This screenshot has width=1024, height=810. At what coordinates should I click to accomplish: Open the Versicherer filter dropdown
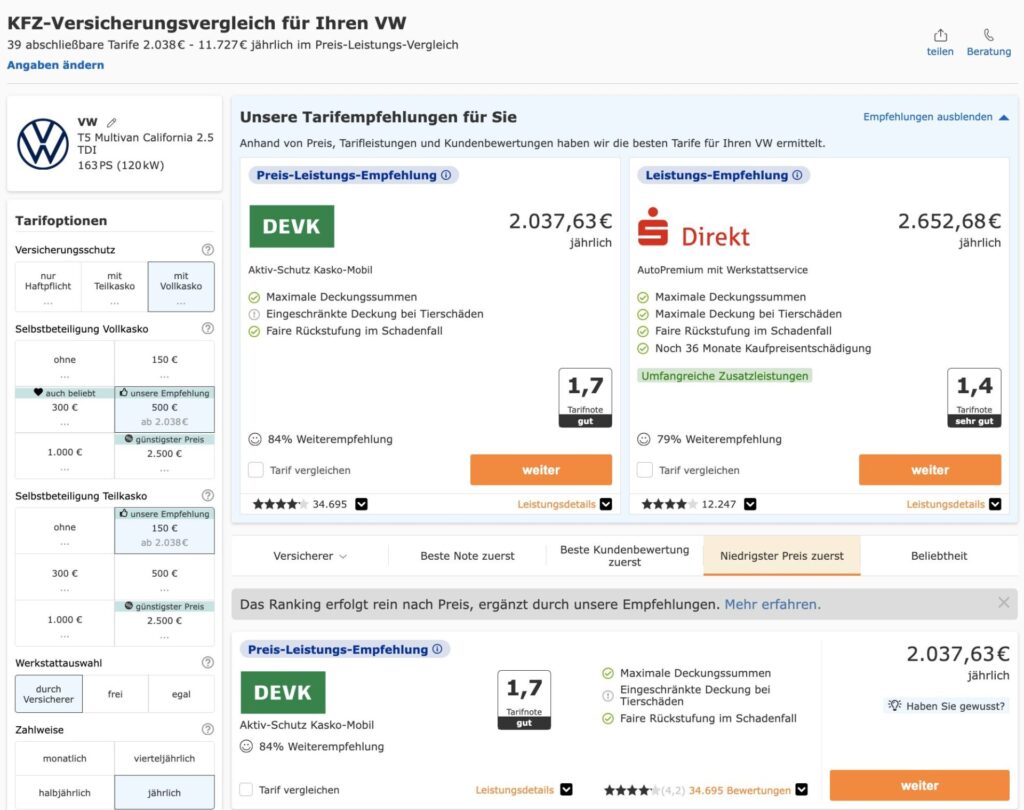310,556
